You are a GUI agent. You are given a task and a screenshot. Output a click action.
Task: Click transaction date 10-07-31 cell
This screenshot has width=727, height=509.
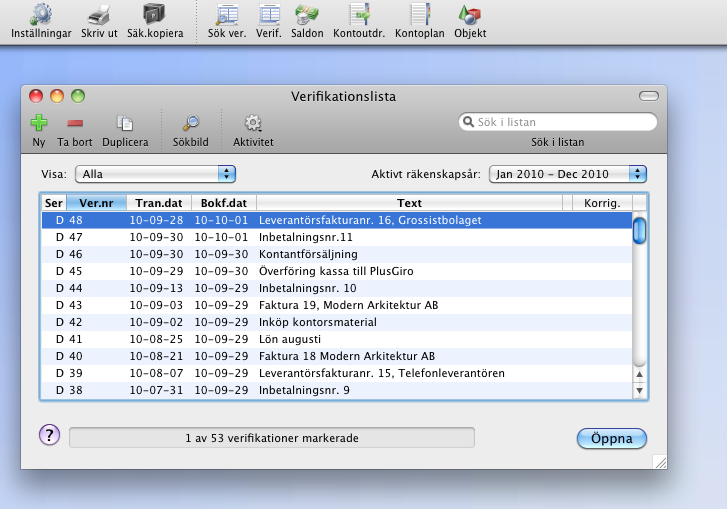click(156, 390)
